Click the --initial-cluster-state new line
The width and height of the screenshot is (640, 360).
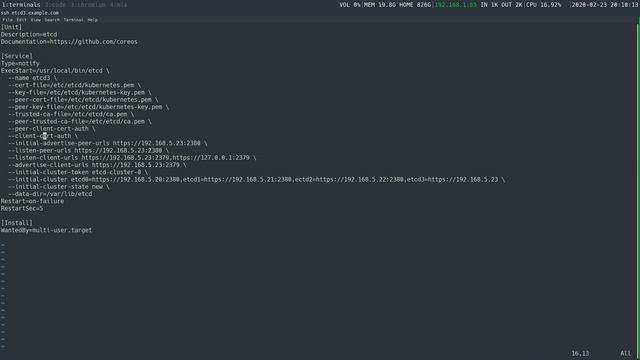point(59,187)
